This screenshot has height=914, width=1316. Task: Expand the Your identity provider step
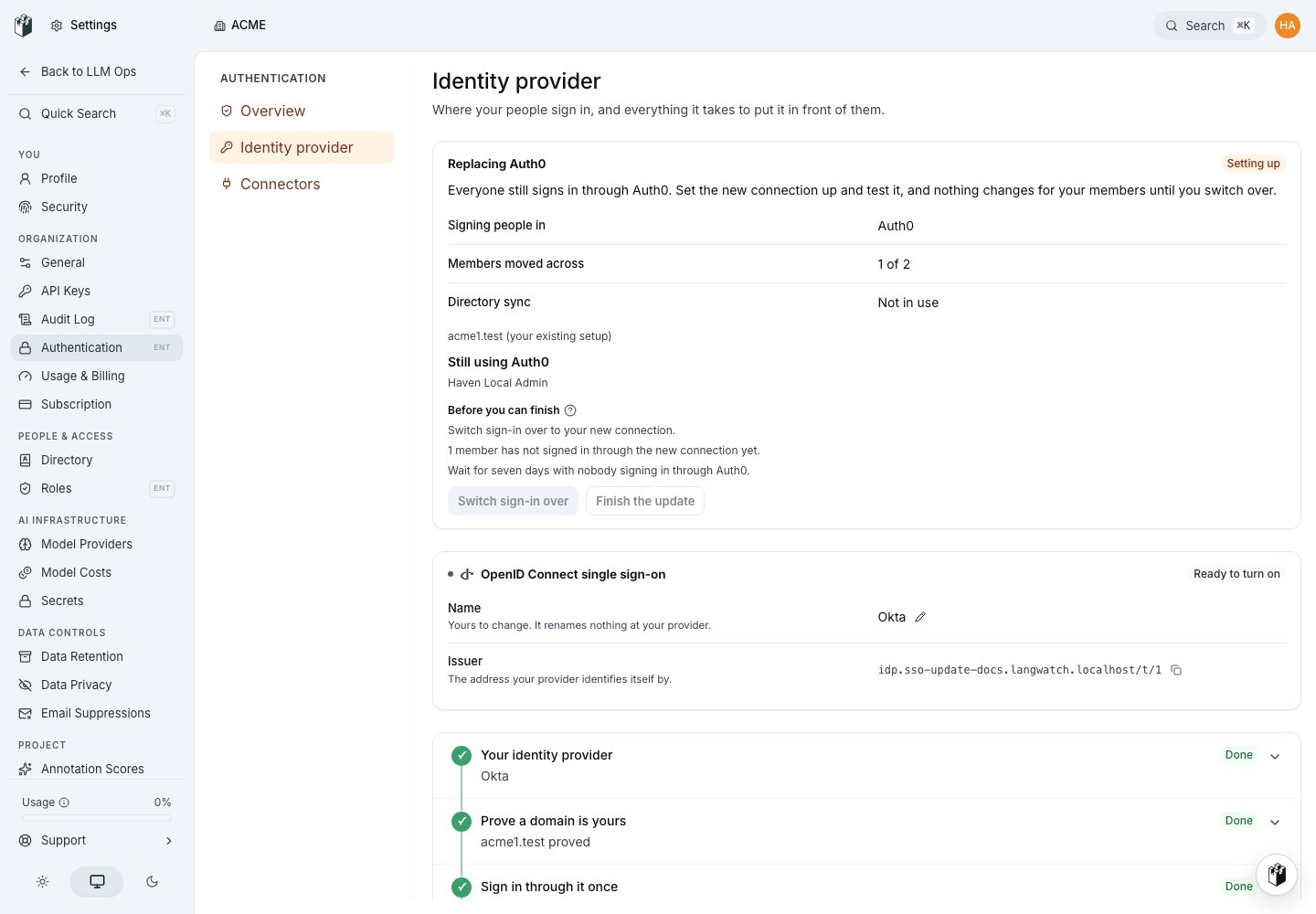(x=1275, y=757)
